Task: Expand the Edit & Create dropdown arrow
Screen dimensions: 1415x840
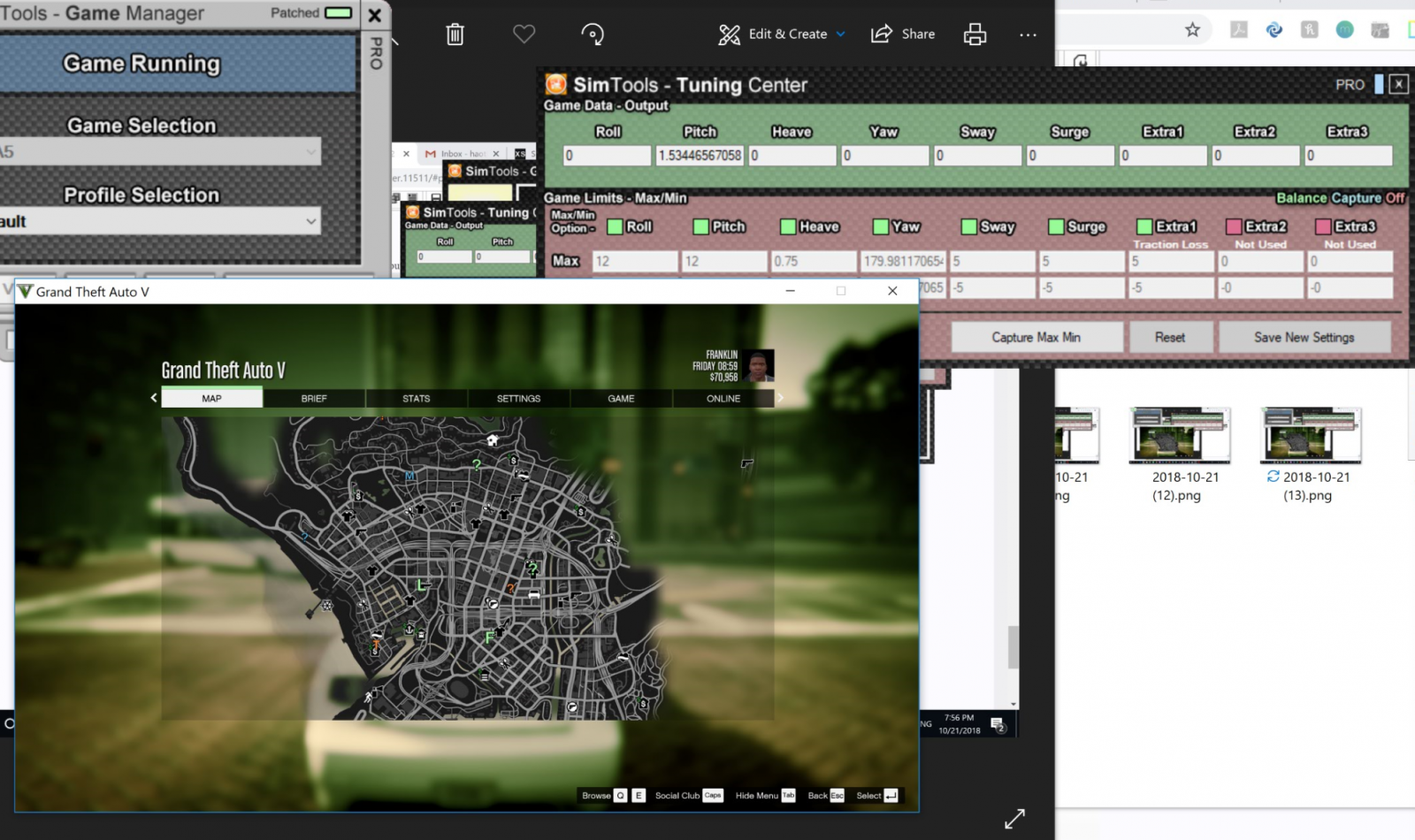Action: [841, 34]
